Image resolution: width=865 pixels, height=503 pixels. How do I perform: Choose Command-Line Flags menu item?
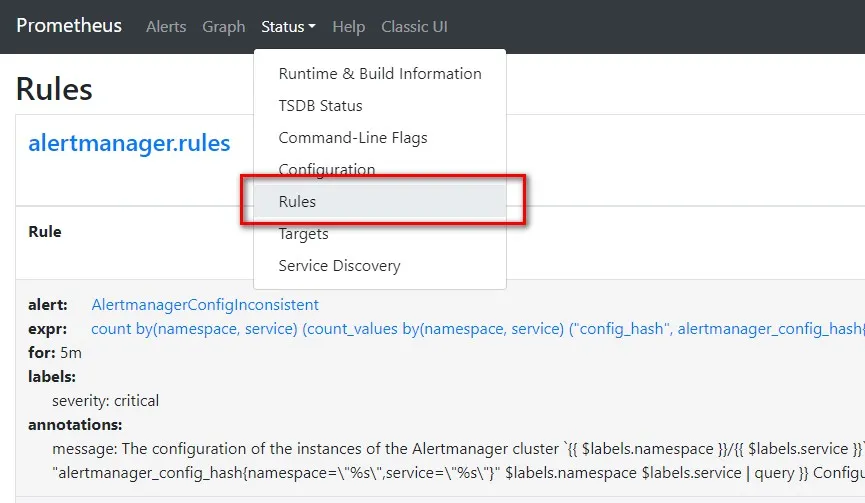point(380,137)
